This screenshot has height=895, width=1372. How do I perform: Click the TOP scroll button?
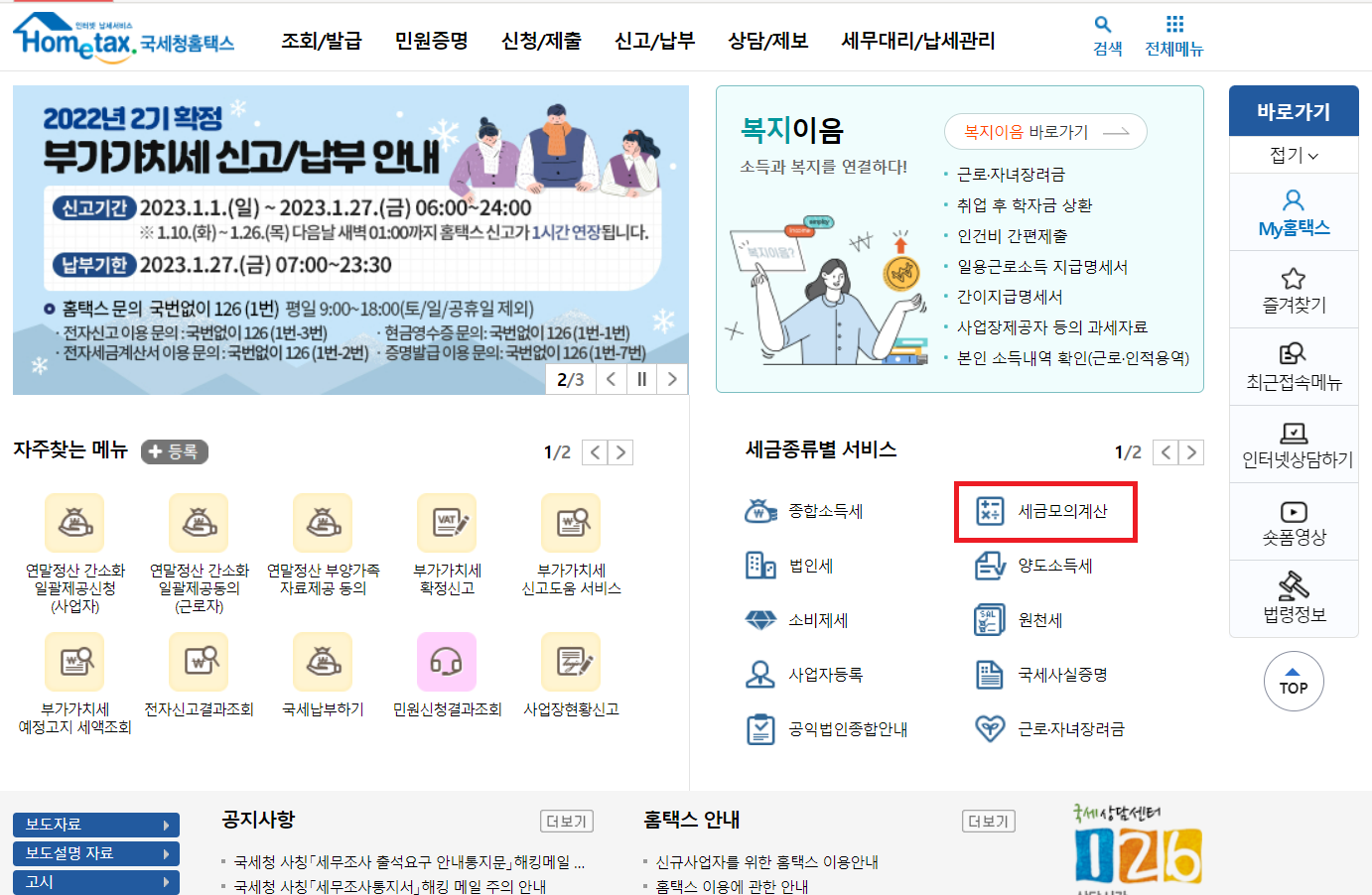click(1294, 682)
